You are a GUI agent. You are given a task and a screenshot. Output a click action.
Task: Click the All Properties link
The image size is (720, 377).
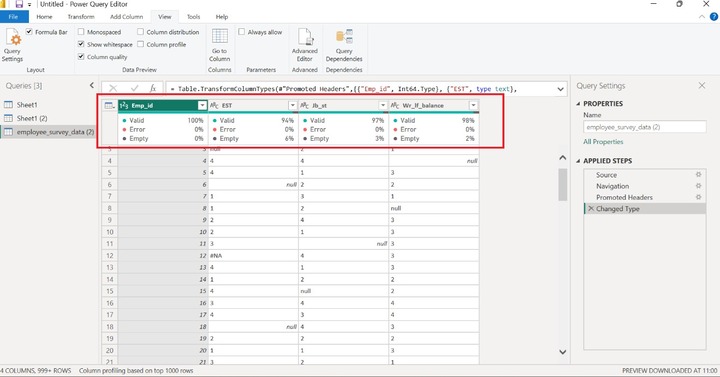[x=603, y=141]
